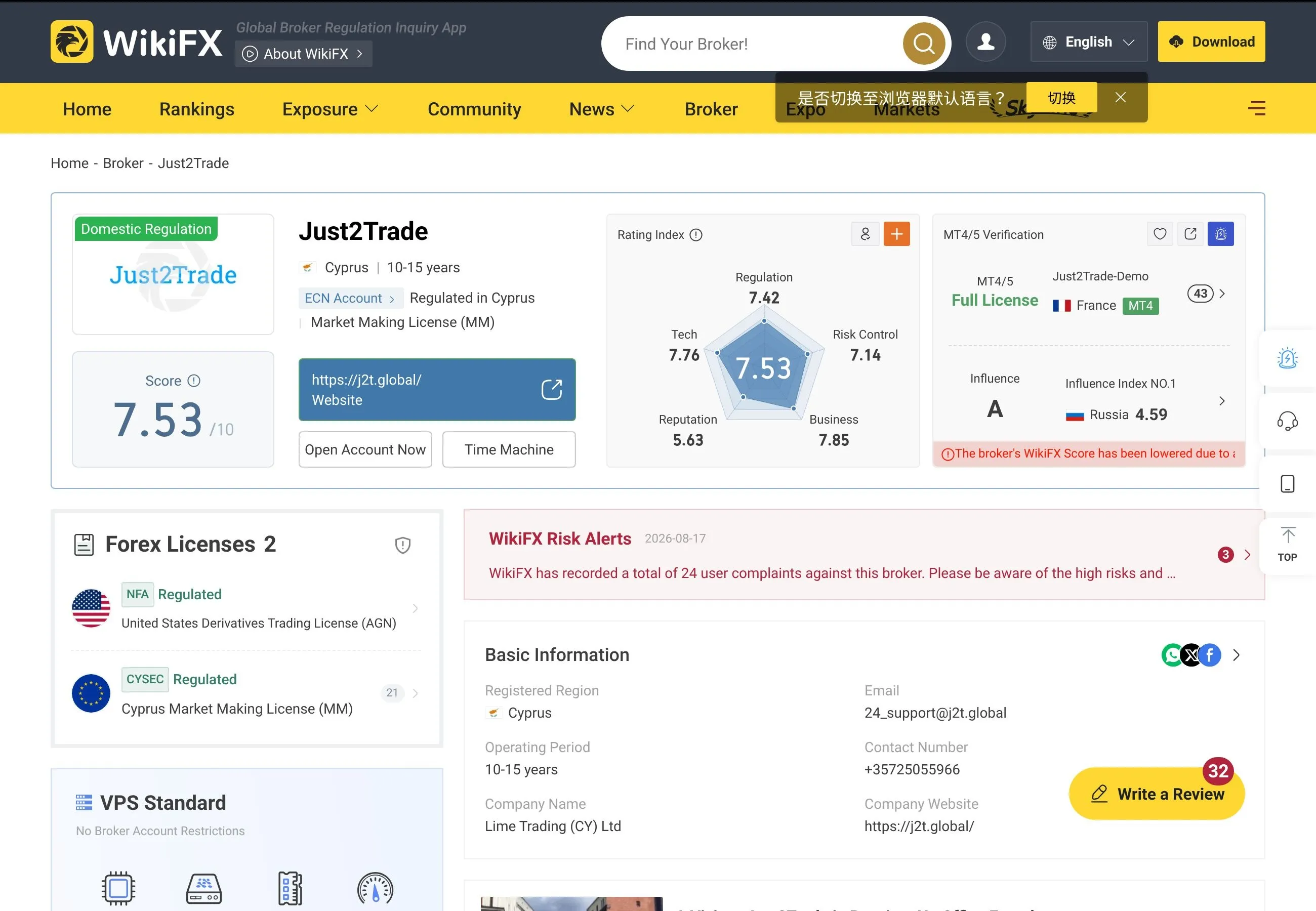Click the WikiFX lion logo icon
Viewport: 1316px width, 911px height.
click(72, 42)
